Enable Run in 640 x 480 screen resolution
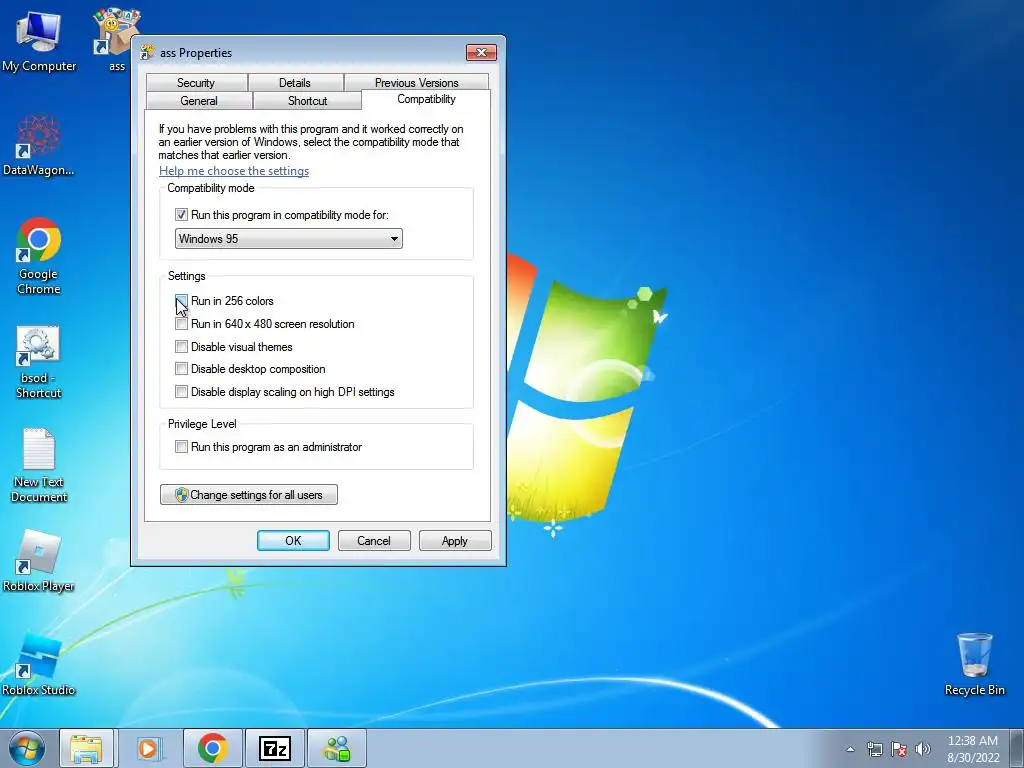 [x=182, y=324]
